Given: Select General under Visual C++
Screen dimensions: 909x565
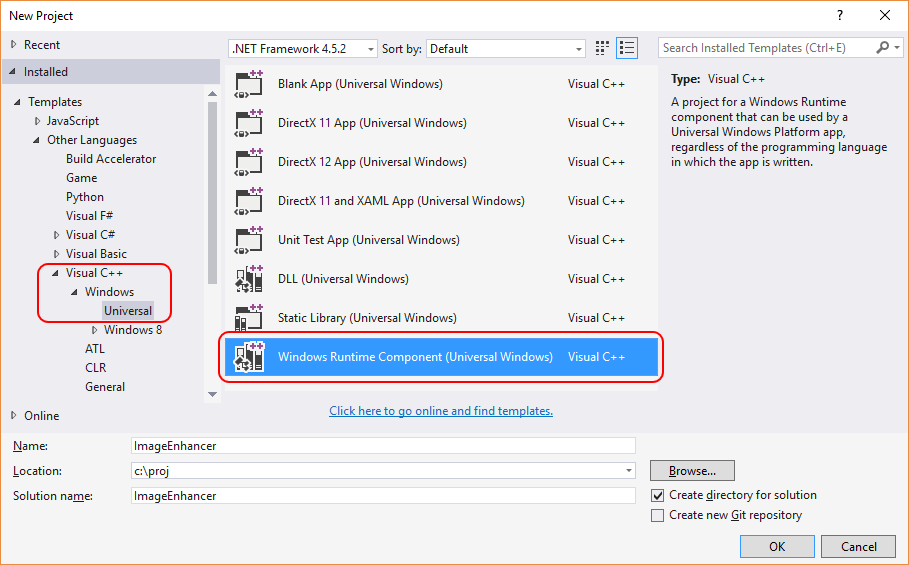Looking at the screenshot, I should coord(105,387).
